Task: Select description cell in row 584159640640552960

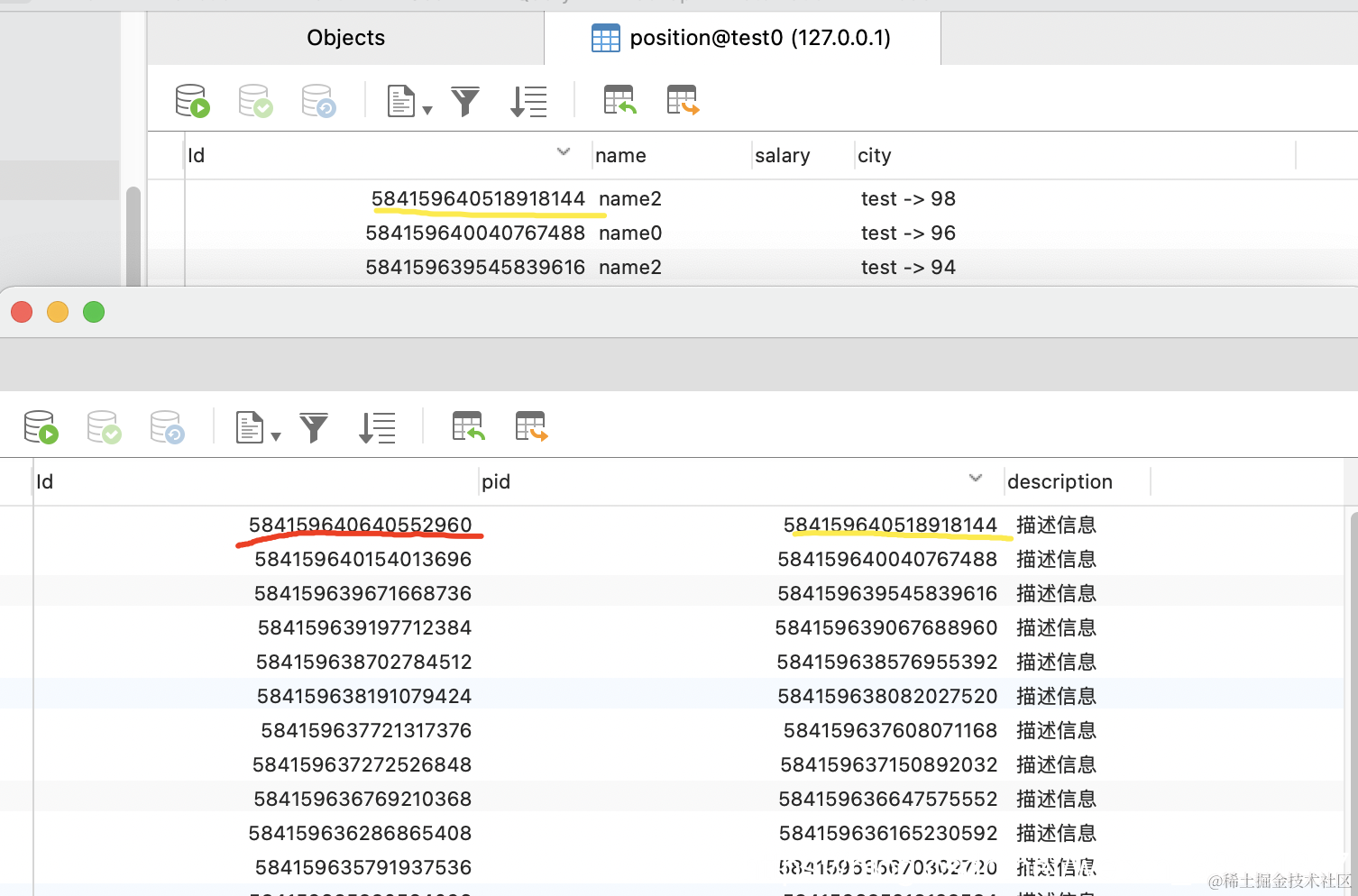Action: point(1056,525)
